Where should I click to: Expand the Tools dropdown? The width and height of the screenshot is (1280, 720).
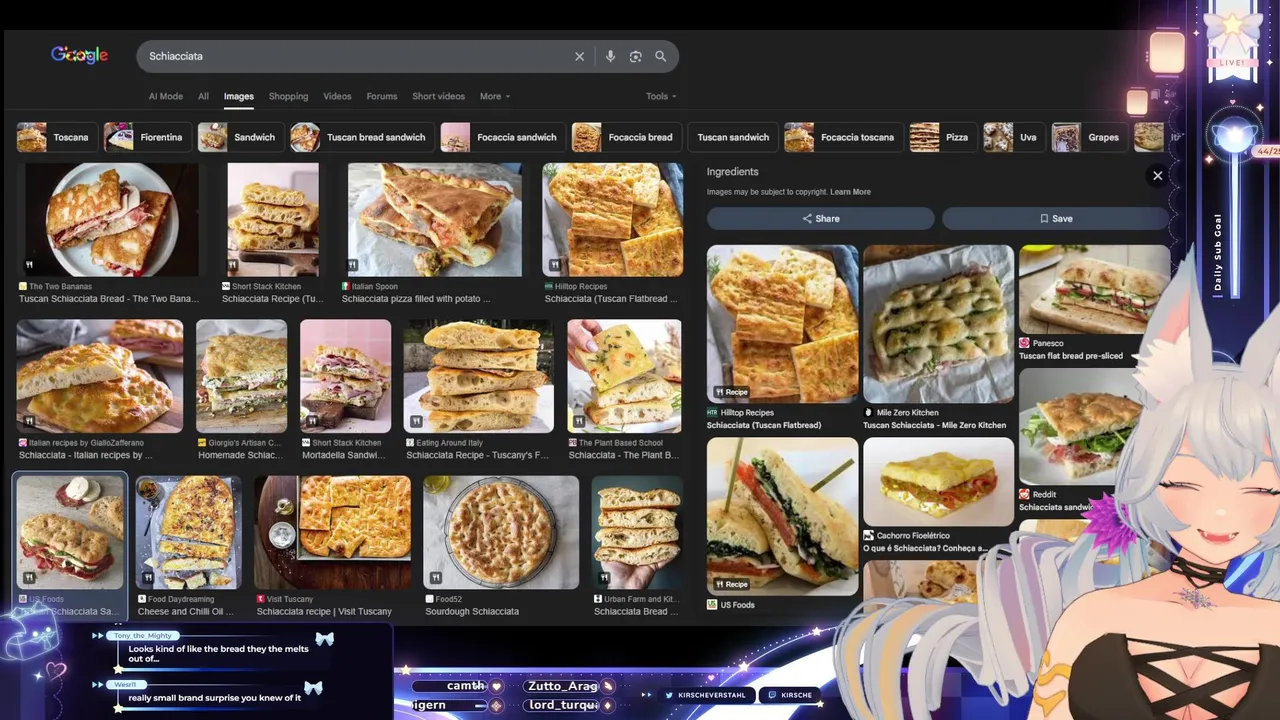pos(661,96)
